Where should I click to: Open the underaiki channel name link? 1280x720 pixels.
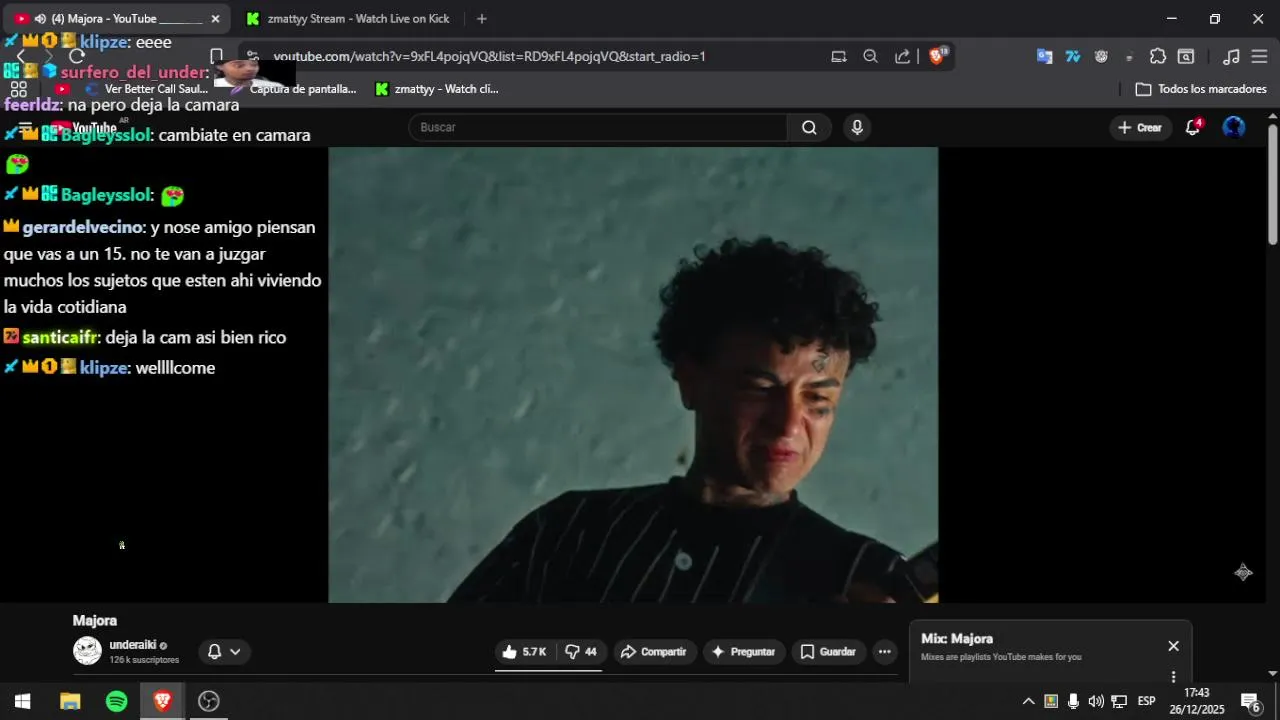133,645
